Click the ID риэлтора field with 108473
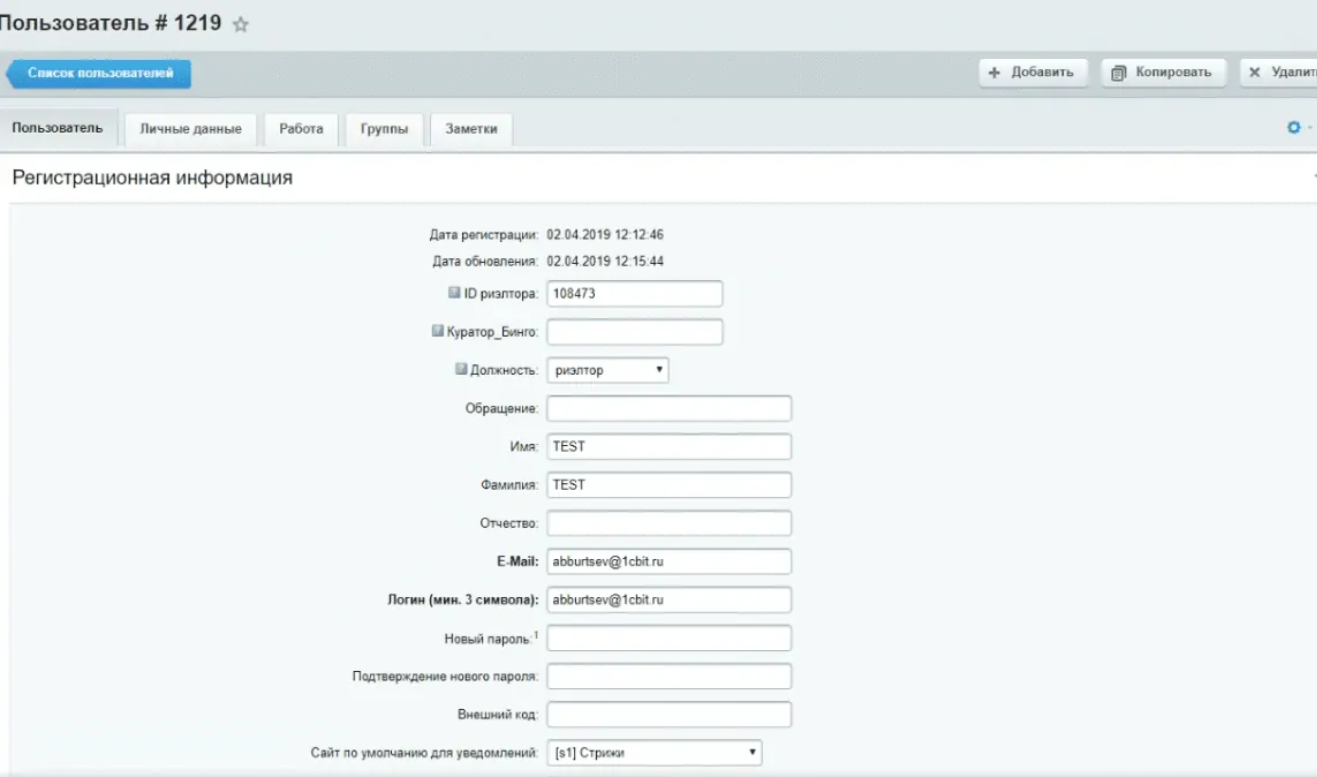The height and width of the screenshot is (777, 1317). tap(634, 294)
